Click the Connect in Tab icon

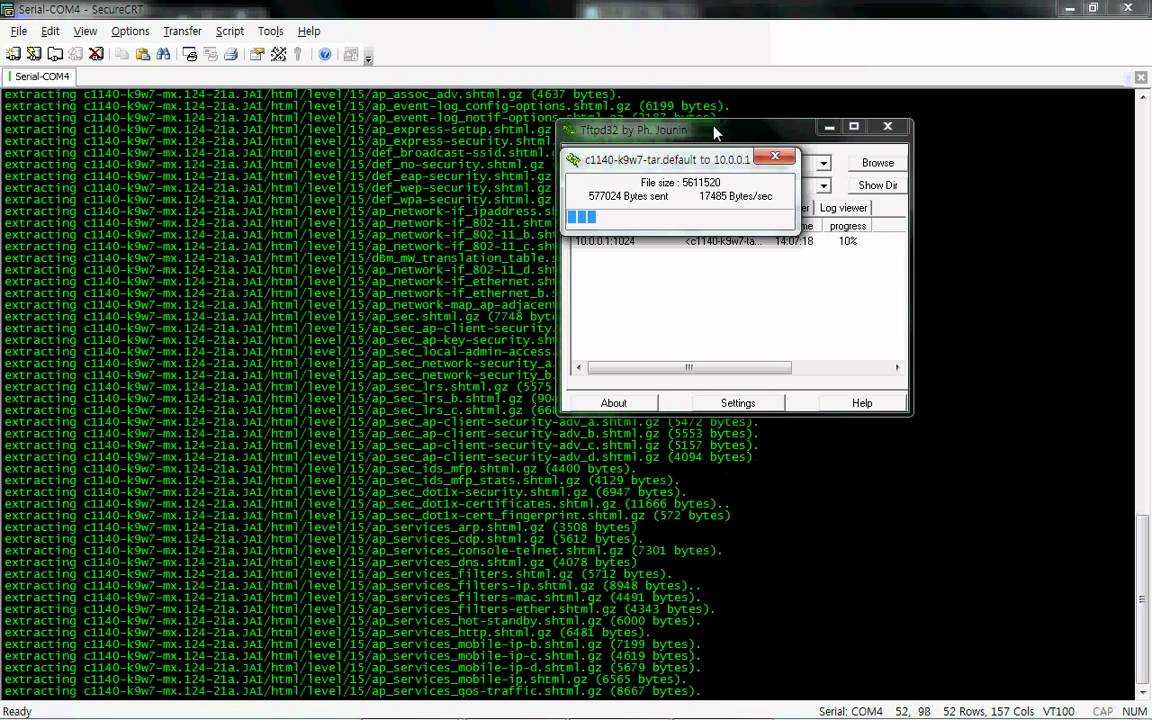(55, 54)
